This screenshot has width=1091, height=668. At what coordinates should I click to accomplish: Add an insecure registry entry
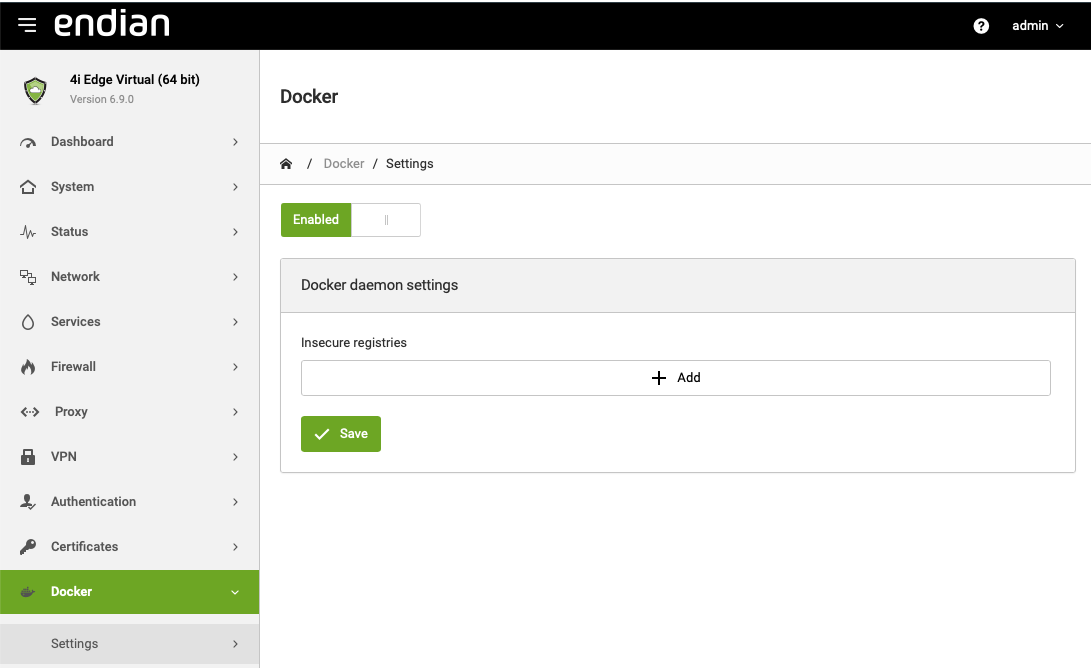point(675,378)
